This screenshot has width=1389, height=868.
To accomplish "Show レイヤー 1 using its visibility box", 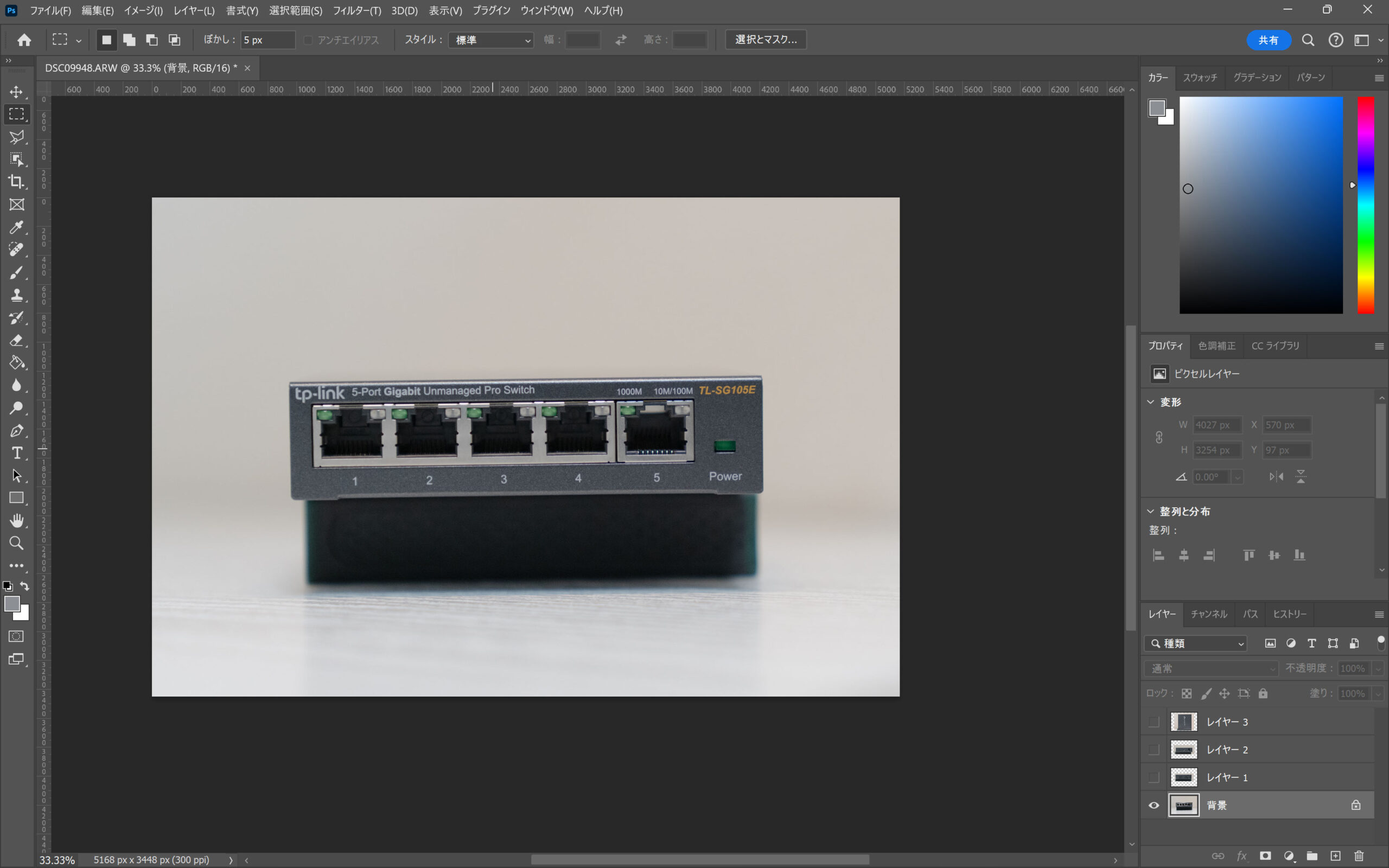I will pos(1154,777).
